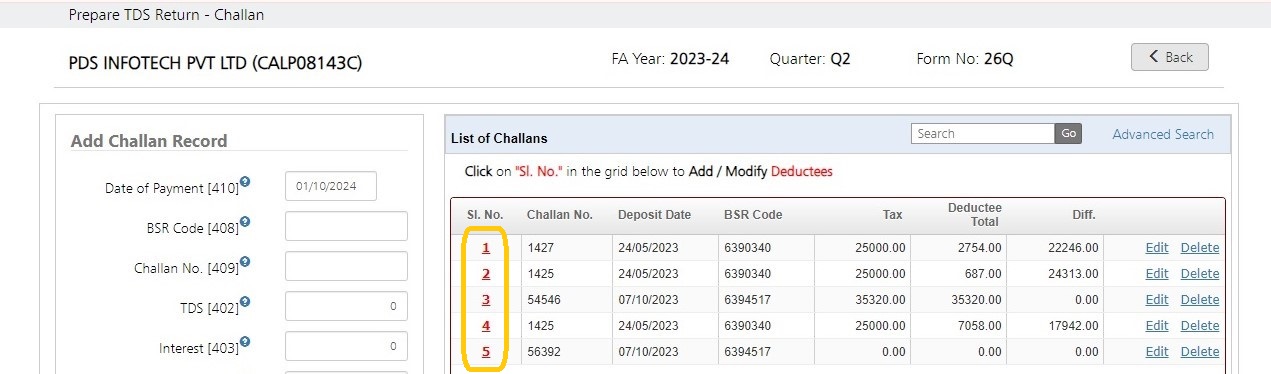Focus the challan Search box
This screenshot has height=374, width=1271.
point(983,134)
